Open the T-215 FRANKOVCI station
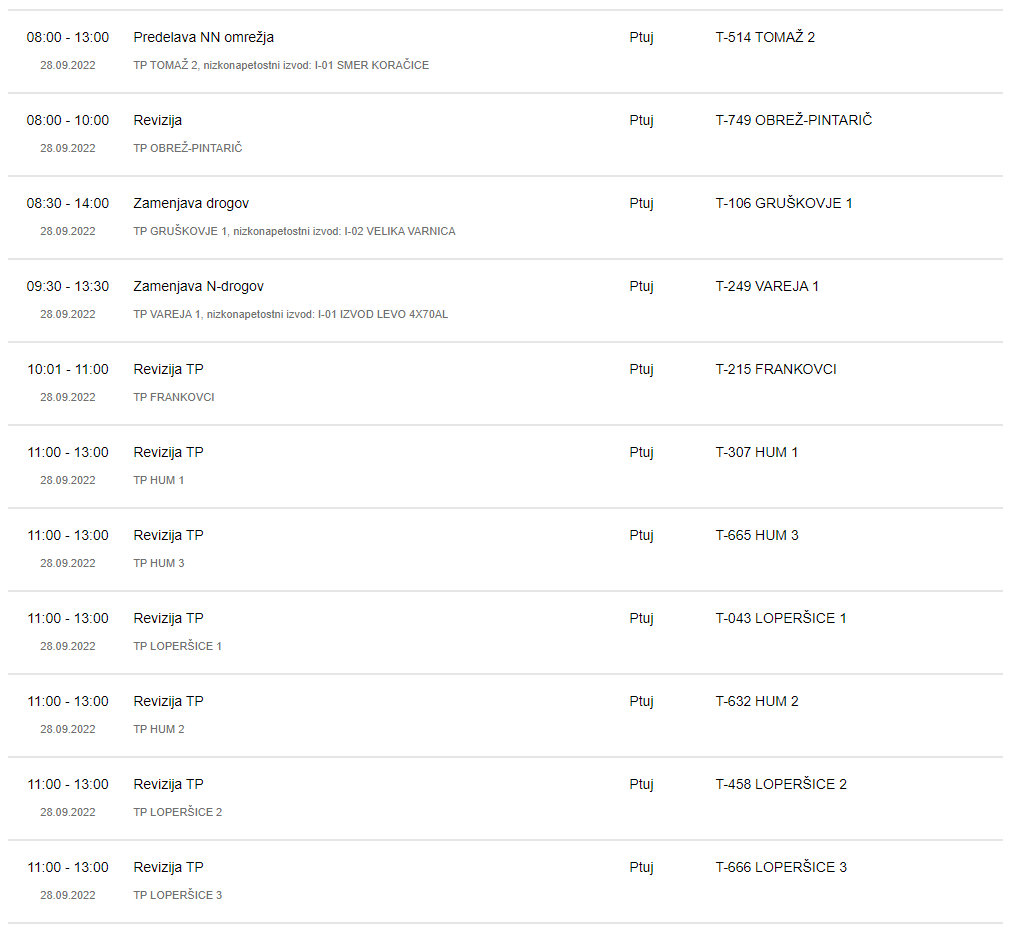The width and height of the screenshot is (1012, 930). tap(776, 370)
